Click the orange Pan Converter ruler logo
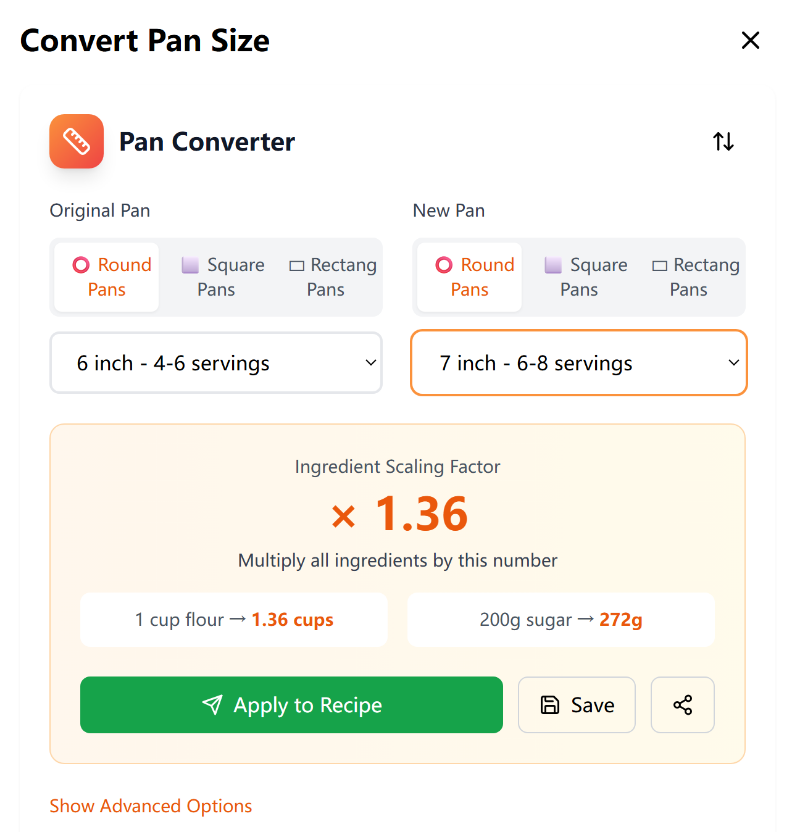Image resolution: width=800 pixels, height=832 pixels. [77, 141]
